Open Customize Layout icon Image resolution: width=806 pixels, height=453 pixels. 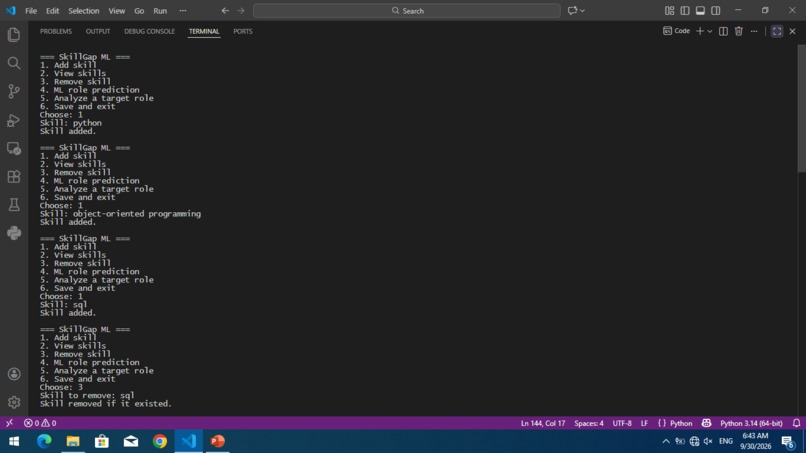coord(669,10)
